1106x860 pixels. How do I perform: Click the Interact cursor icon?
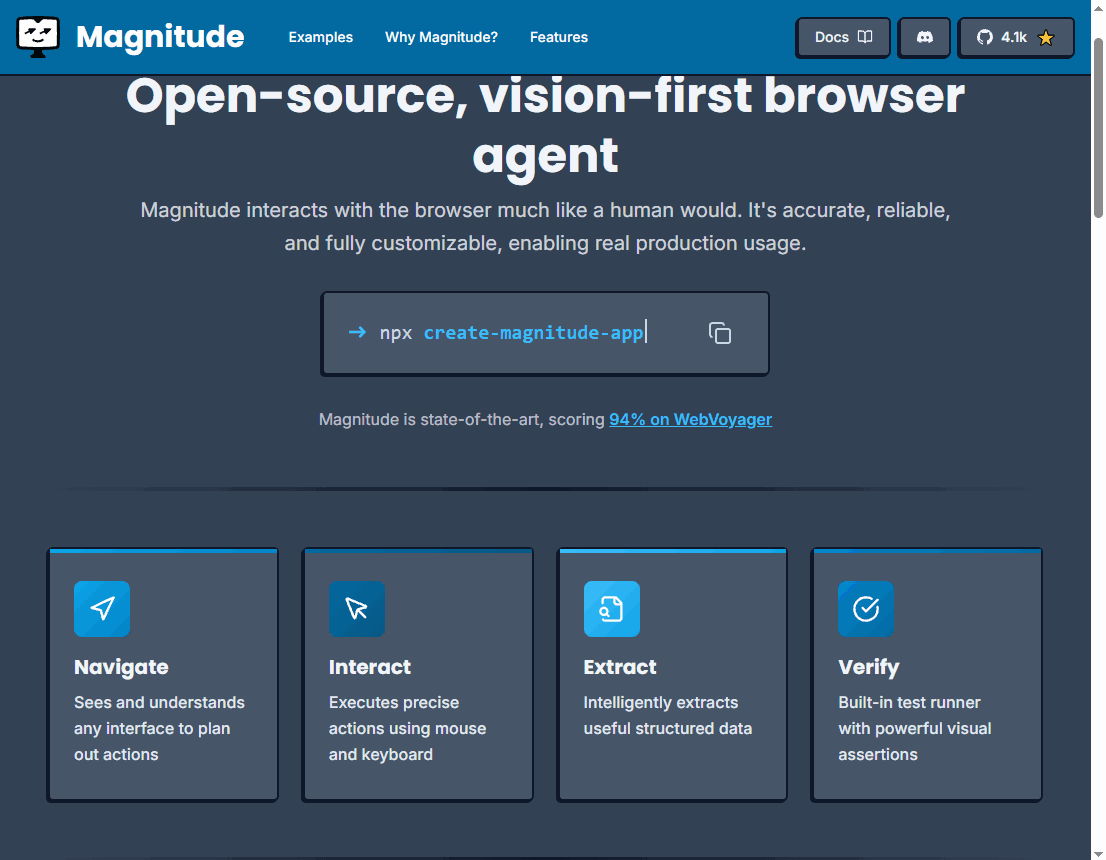pyautogui.click(x=357, y=609)
